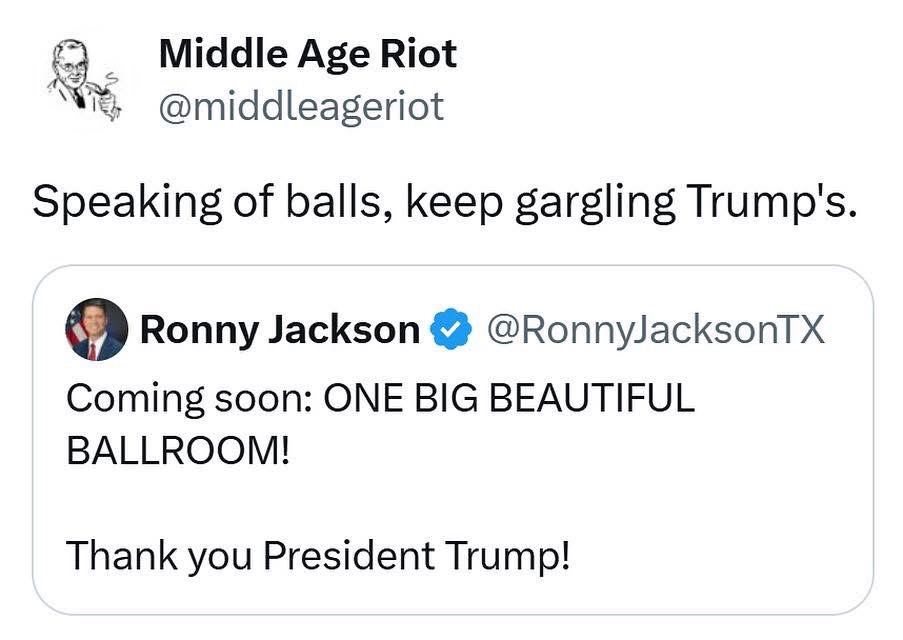Click the blue verified checkmark badge

pyautogui.click(x=450, y=329)
